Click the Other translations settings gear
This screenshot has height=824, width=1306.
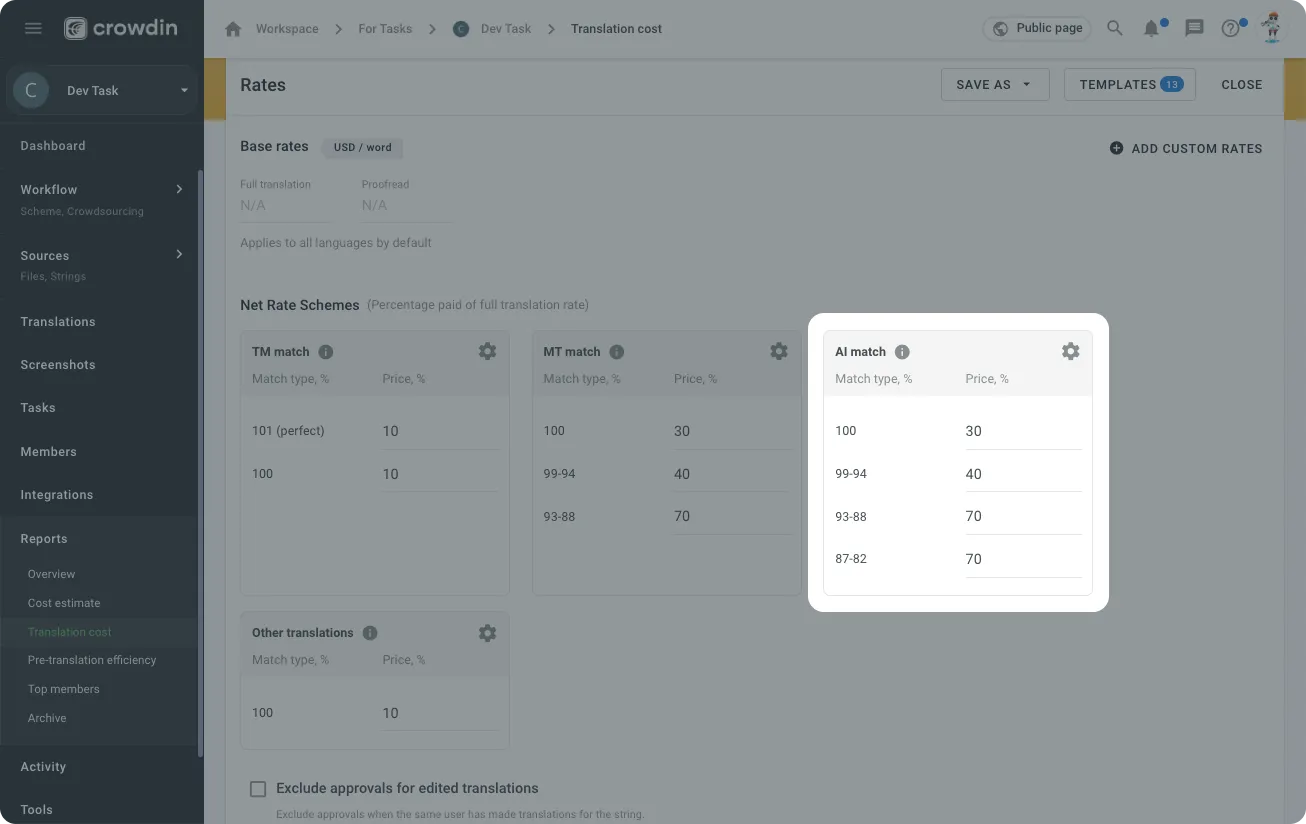487,633
